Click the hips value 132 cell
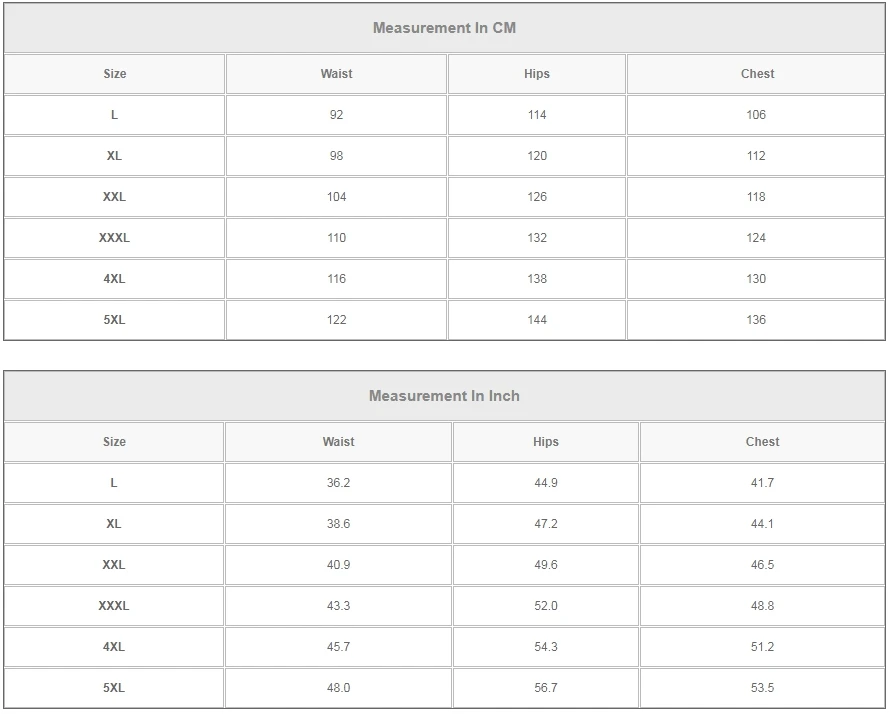This screenshot has height=714, width=890. point(537,238)
